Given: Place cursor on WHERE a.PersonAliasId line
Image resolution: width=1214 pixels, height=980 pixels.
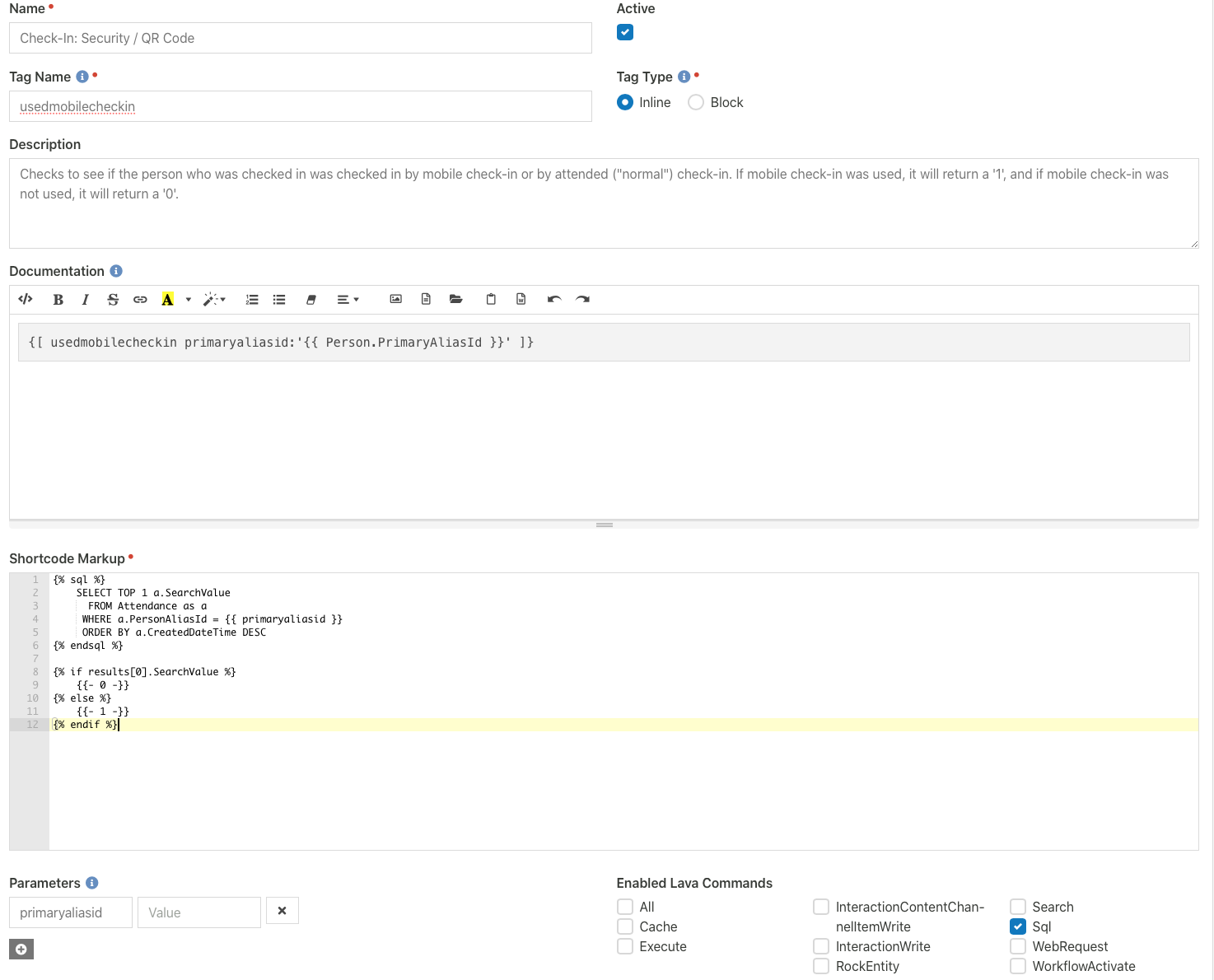Looking at the screenshot, I should point(212,619).
